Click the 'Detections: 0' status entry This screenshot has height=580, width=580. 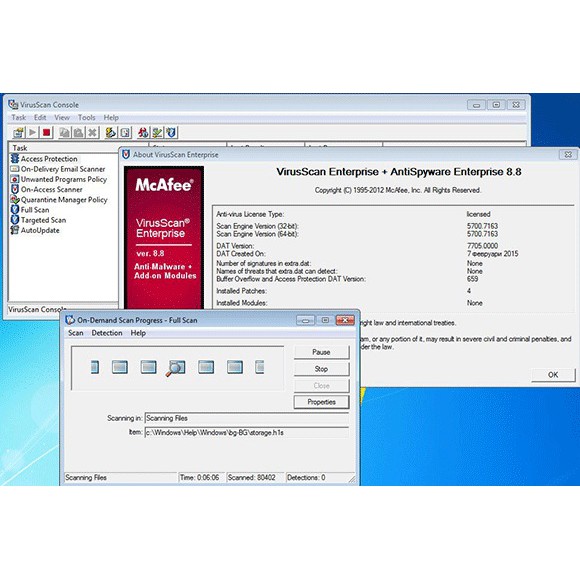pos(306,478)
